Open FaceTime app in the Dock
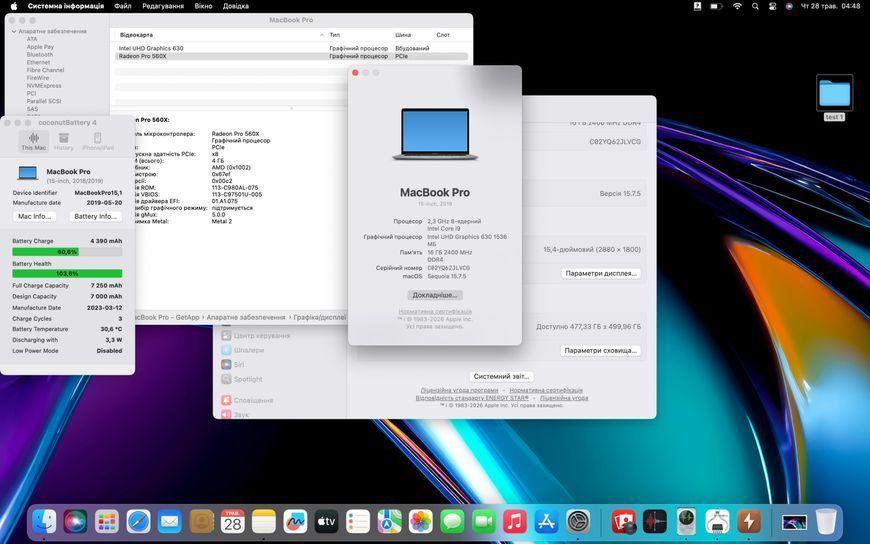Image resolution: width=870 pixels, height=544 pixels. click(484, 522)
